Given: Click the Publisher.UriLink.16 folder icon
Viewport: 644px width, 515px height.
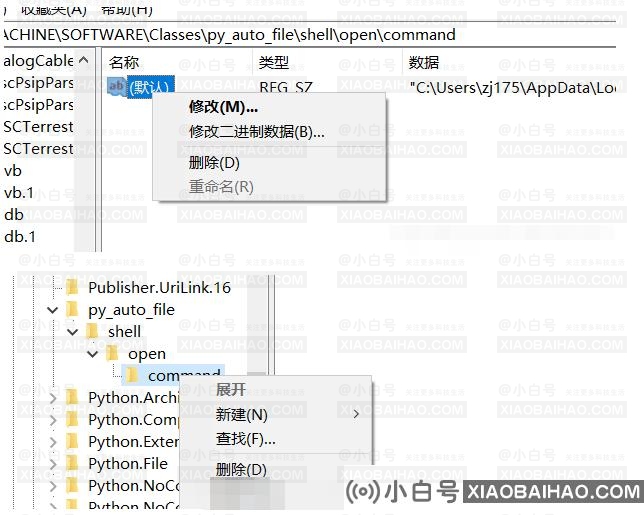Looking at the screenshot, I should [72, 287].
